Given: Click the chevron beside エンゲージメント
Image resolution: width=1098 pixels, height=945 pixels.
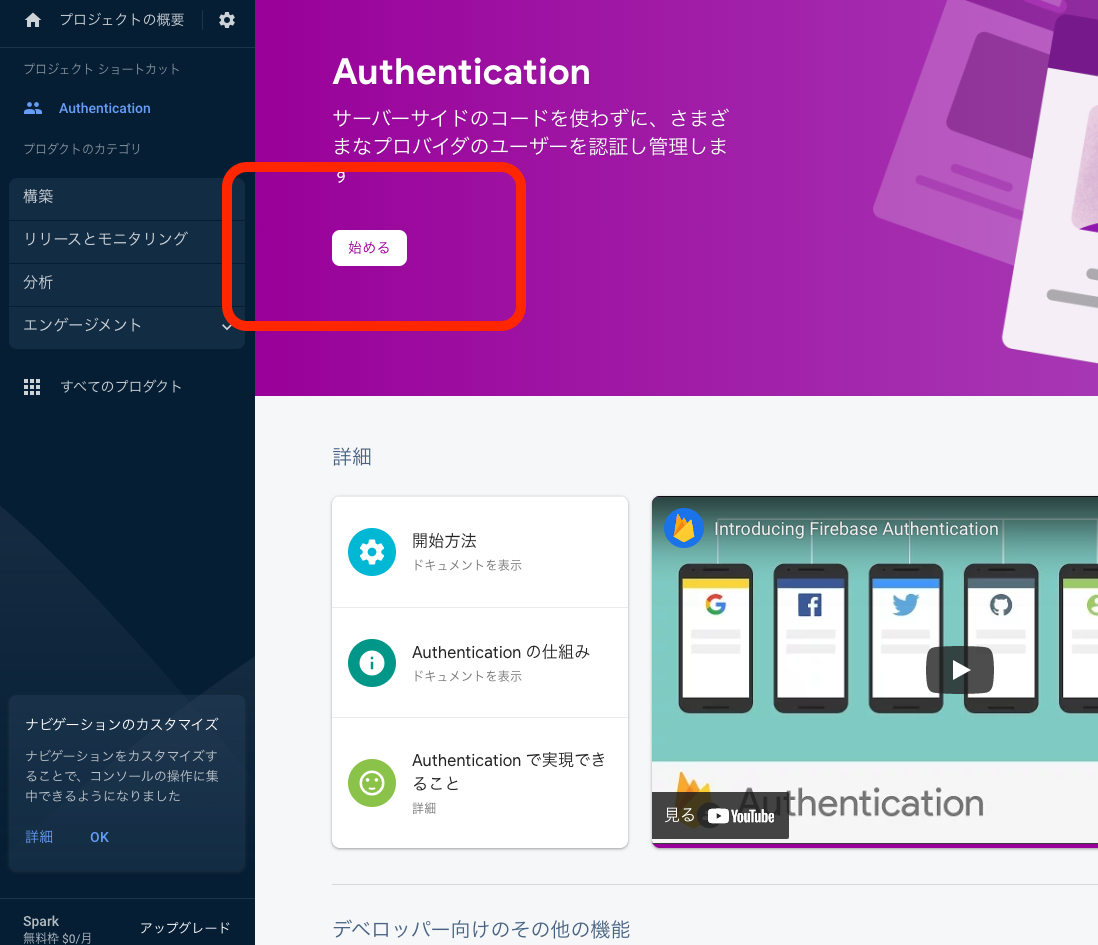Looking at the screenshot, I should coord(227,326).
